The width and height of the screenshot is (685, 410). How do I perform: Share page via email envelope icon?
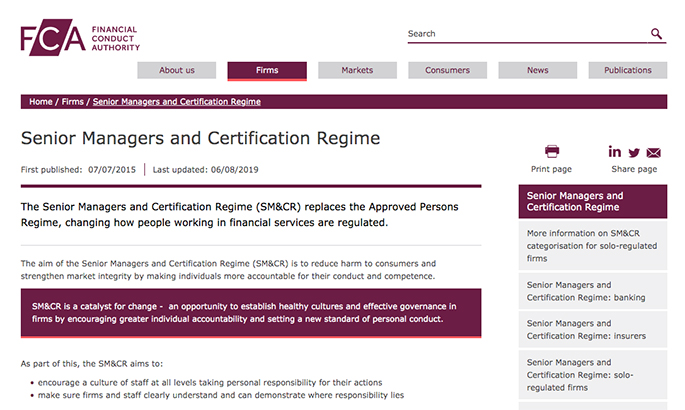pos(654,152)
